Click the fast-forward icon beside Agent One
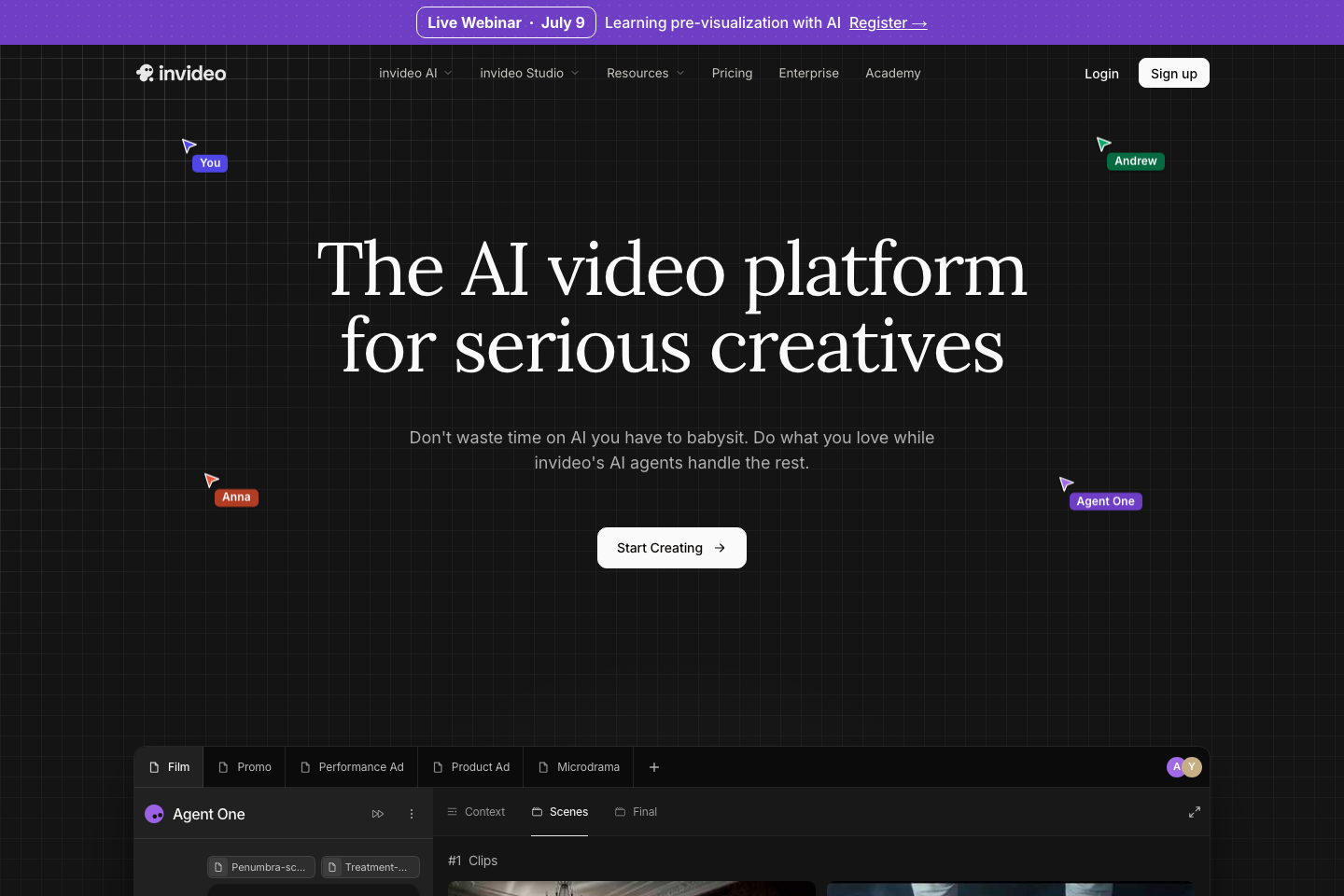The width and height of the screenshot is (1344, 896). click(x=378, y=814)
